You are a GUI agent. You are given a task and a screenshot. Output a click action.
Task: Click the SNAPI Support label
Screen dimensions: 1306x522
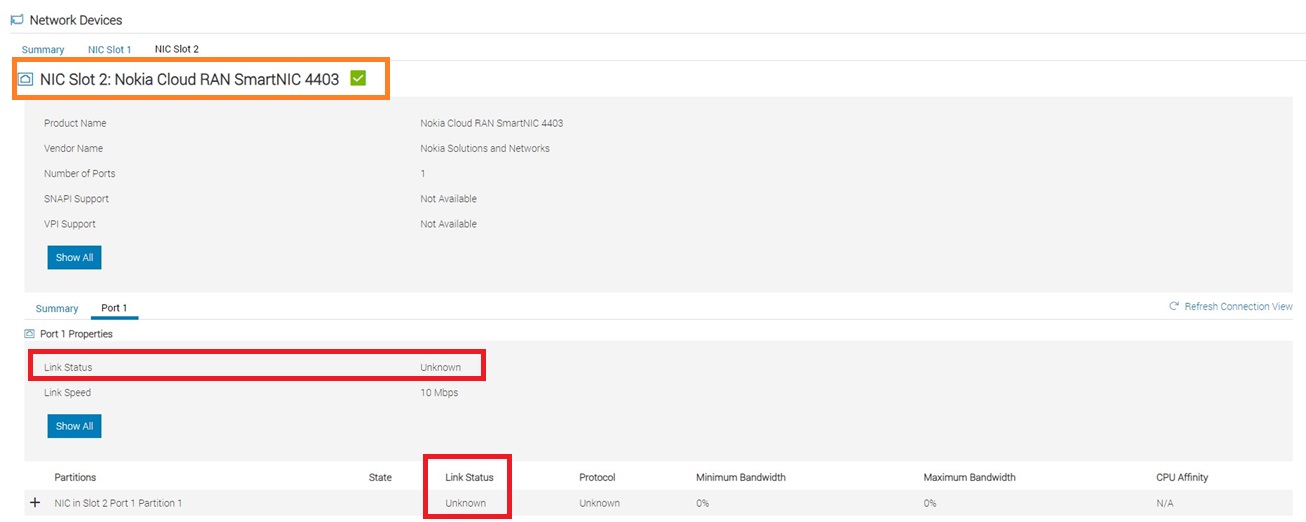[x=77, y=198]
